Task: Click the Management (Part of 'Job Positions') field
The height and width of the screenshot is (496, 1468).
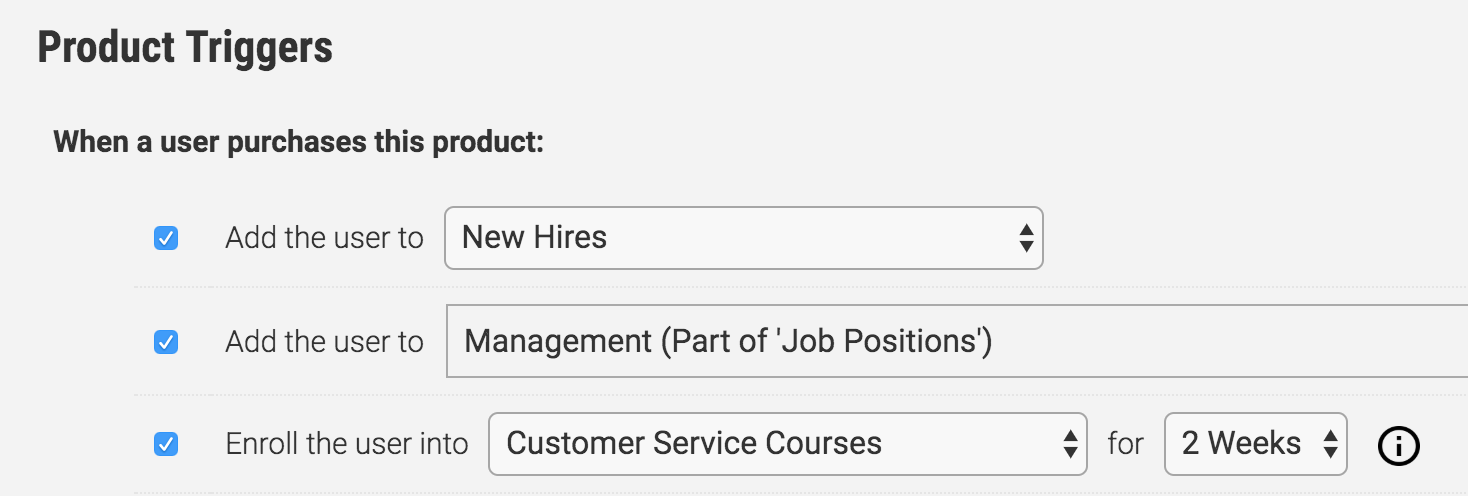Action: (957, 342)
